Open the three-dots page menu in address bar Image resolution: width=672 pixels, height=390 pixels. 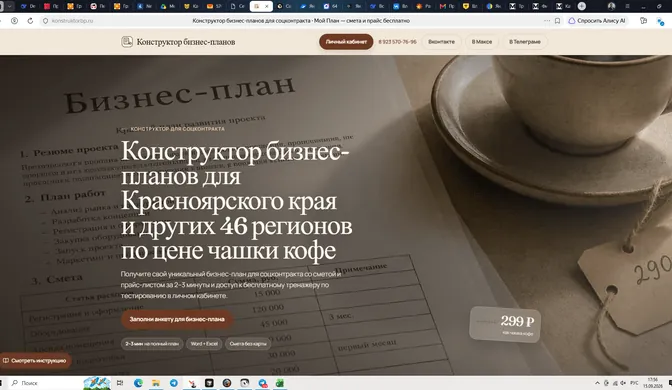(547, 21)
